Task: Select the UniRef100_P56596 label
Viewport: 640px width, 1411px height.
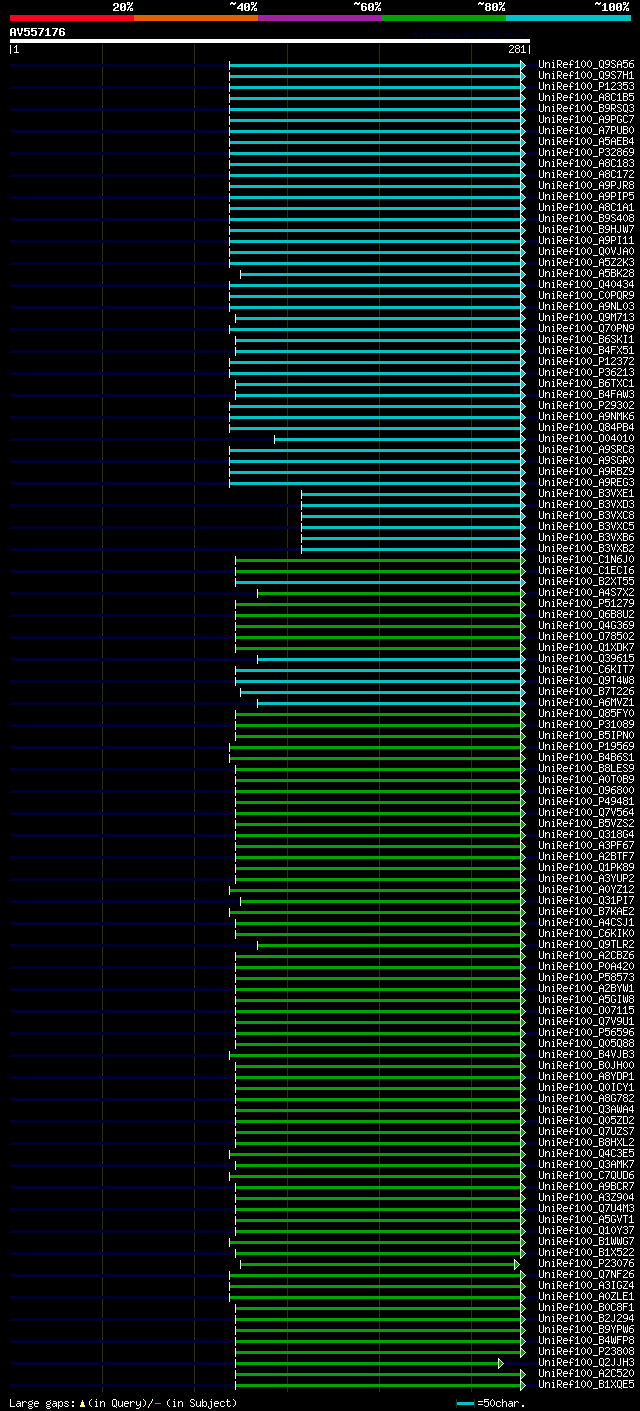Action: click(586, 1033)
